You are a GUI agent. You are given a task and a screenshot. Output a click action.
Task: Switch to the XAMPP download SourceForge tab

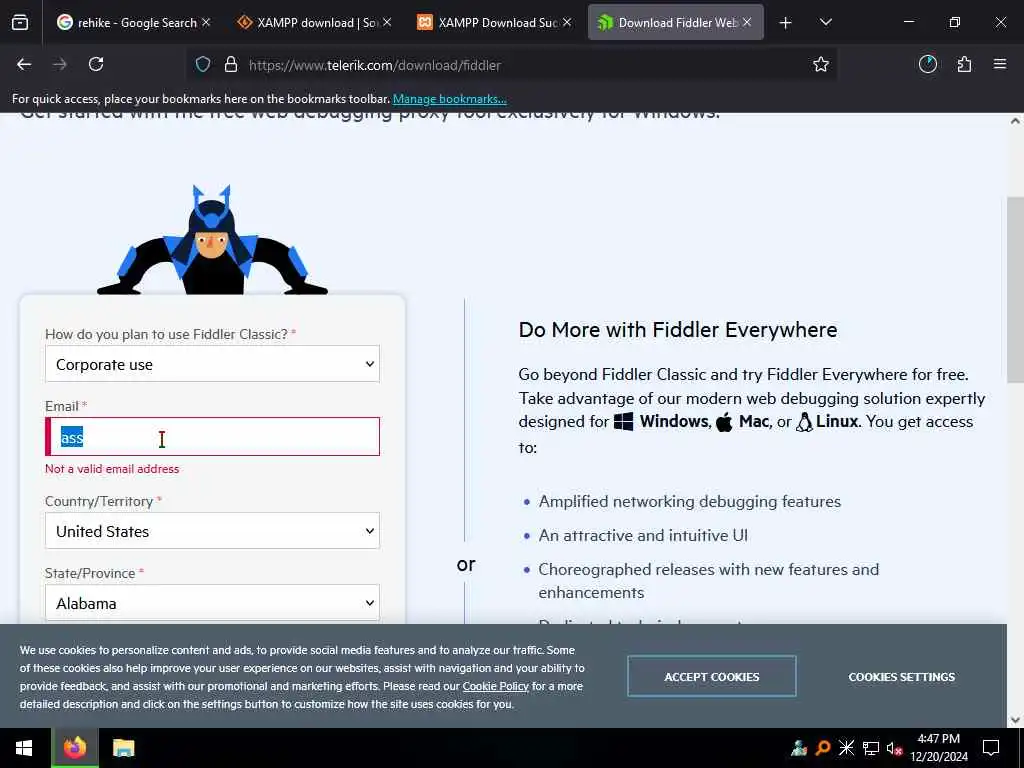(315, 22)
